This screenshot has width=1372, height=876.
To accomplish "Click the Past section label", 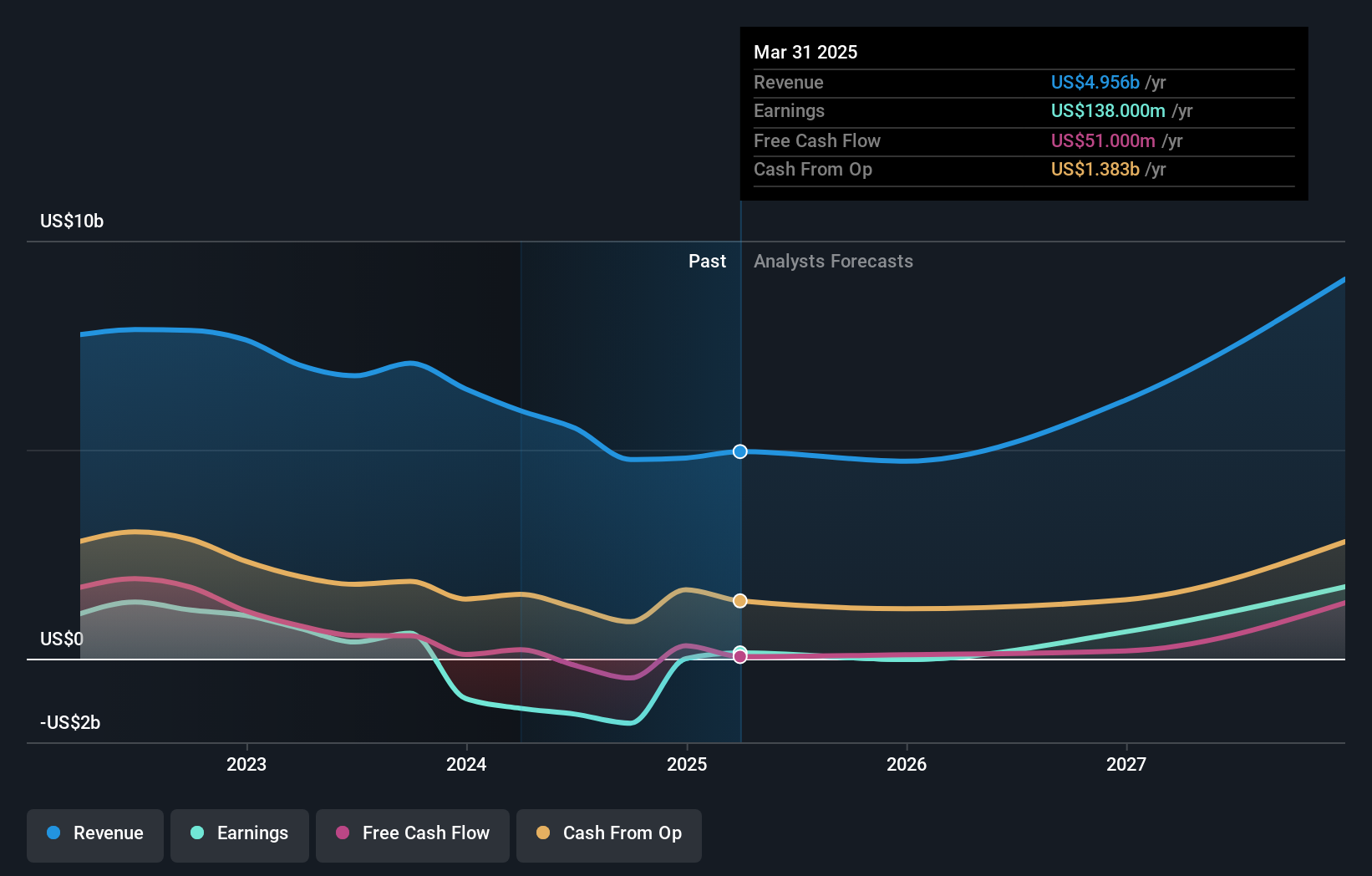I will (707, 261).
